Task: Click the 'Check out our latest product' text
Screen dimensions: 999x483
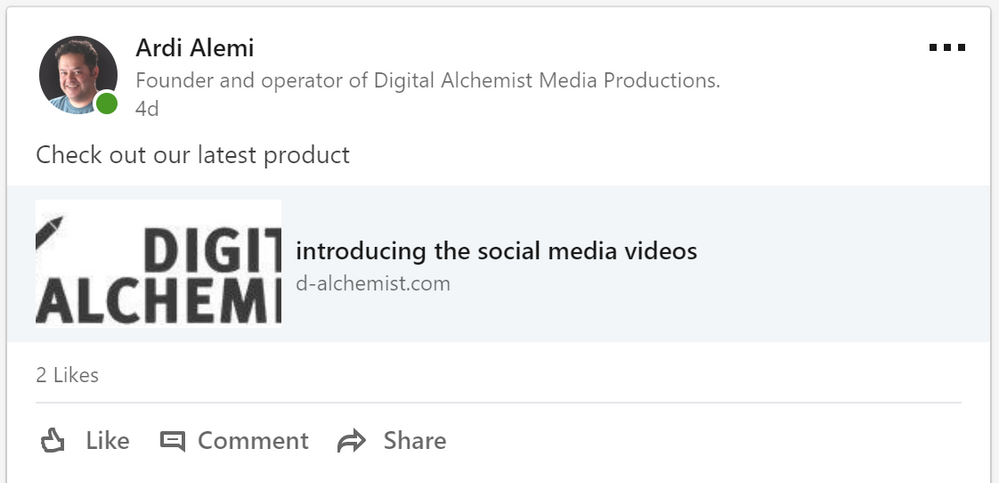Action: pyautogui.click(x=193, y=155)
